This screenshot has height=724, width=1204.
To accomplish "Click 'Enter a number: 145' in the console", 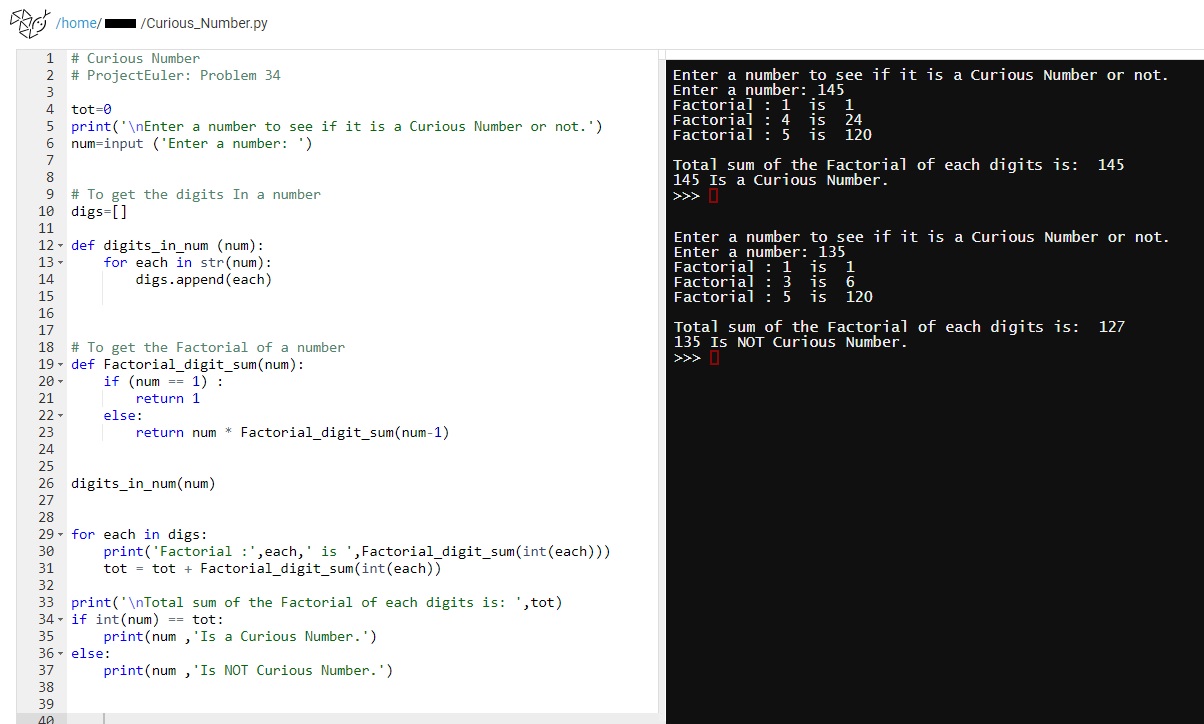I will coord(759,90).
